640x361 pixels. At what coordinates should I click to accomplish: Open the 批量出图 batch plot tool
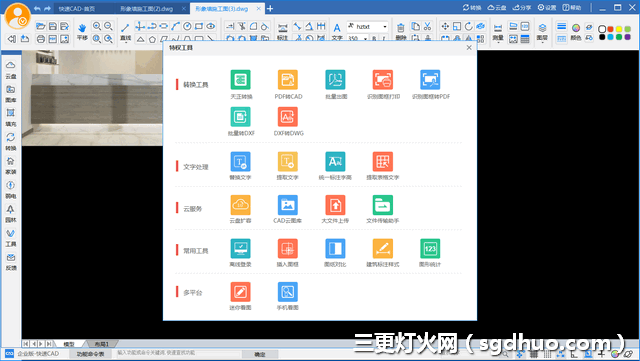click(335, 80)
